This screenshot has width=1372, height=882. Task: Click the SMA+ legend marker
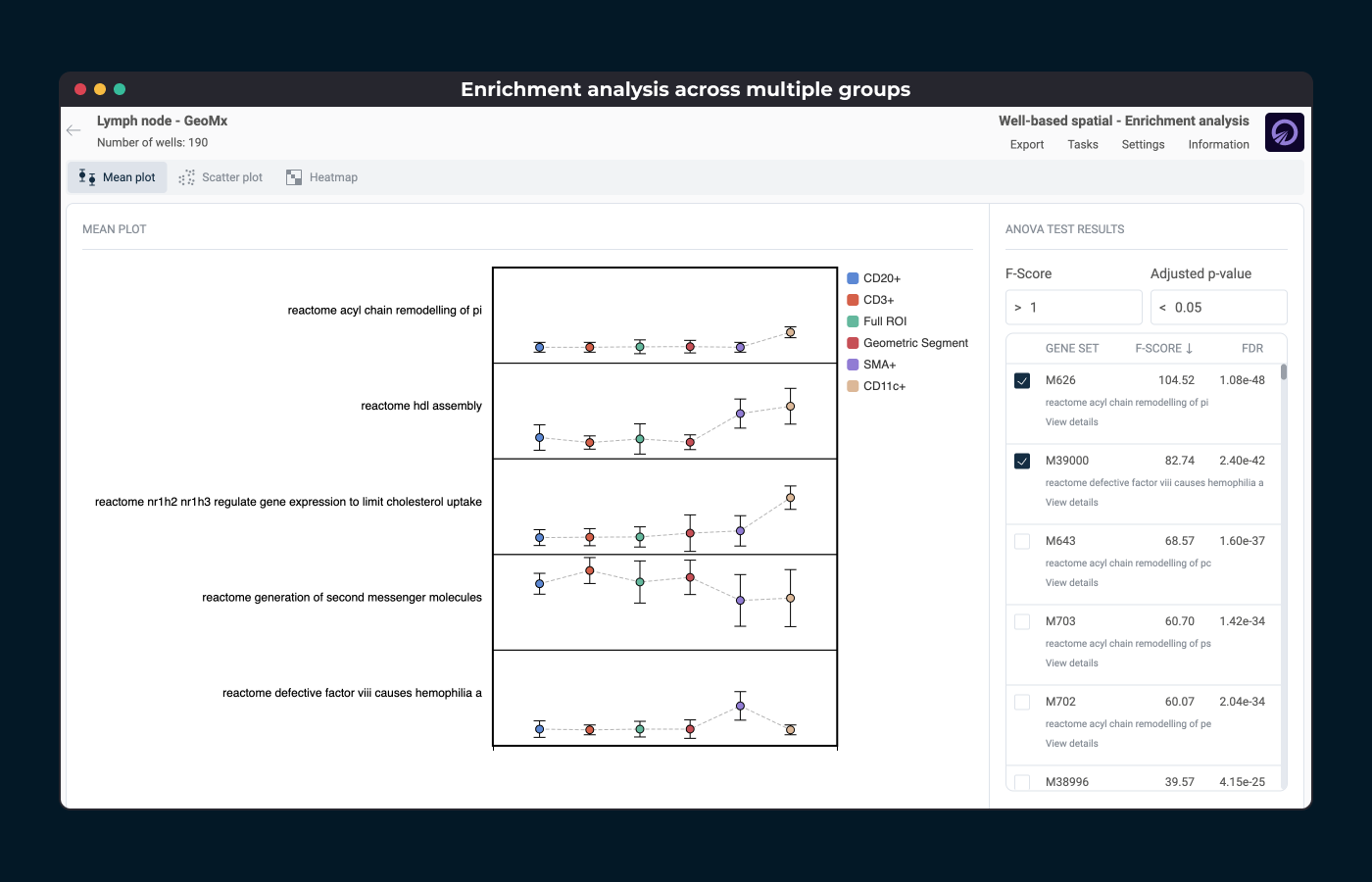point(853,365)
